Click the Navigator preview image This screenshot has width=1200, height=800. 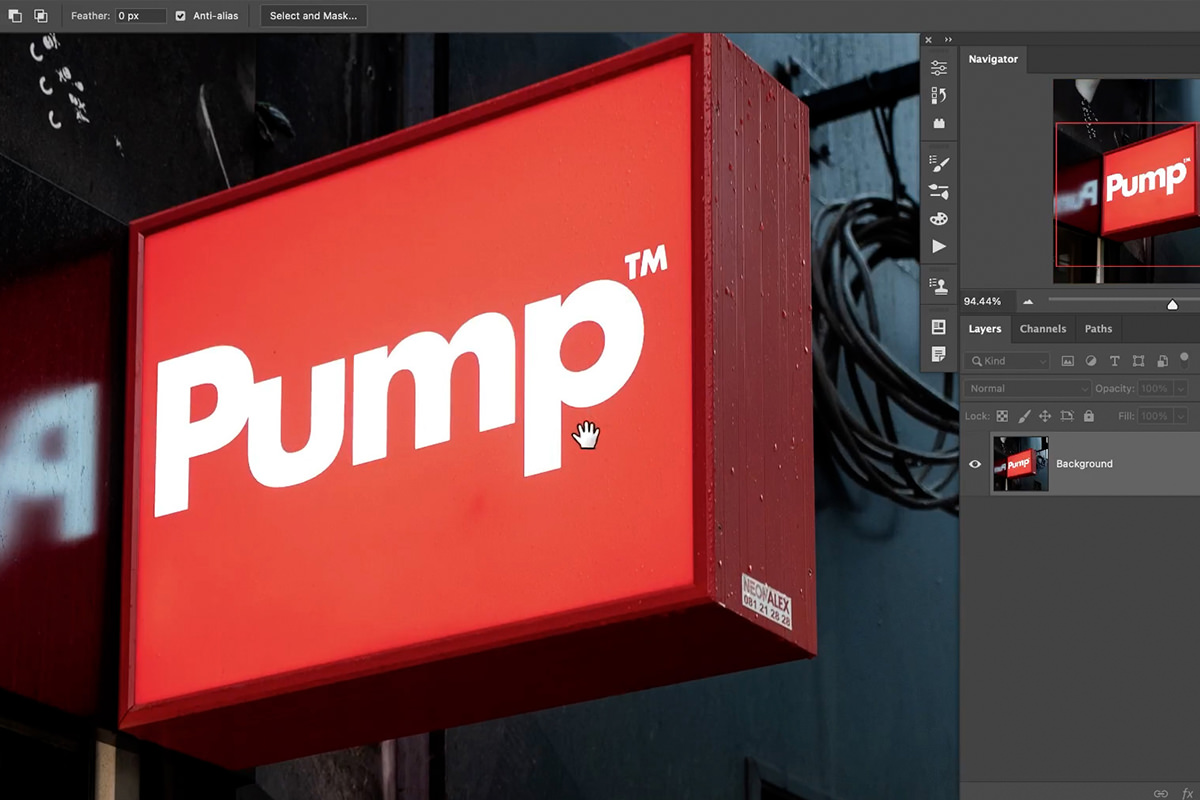coord(1126,180)
